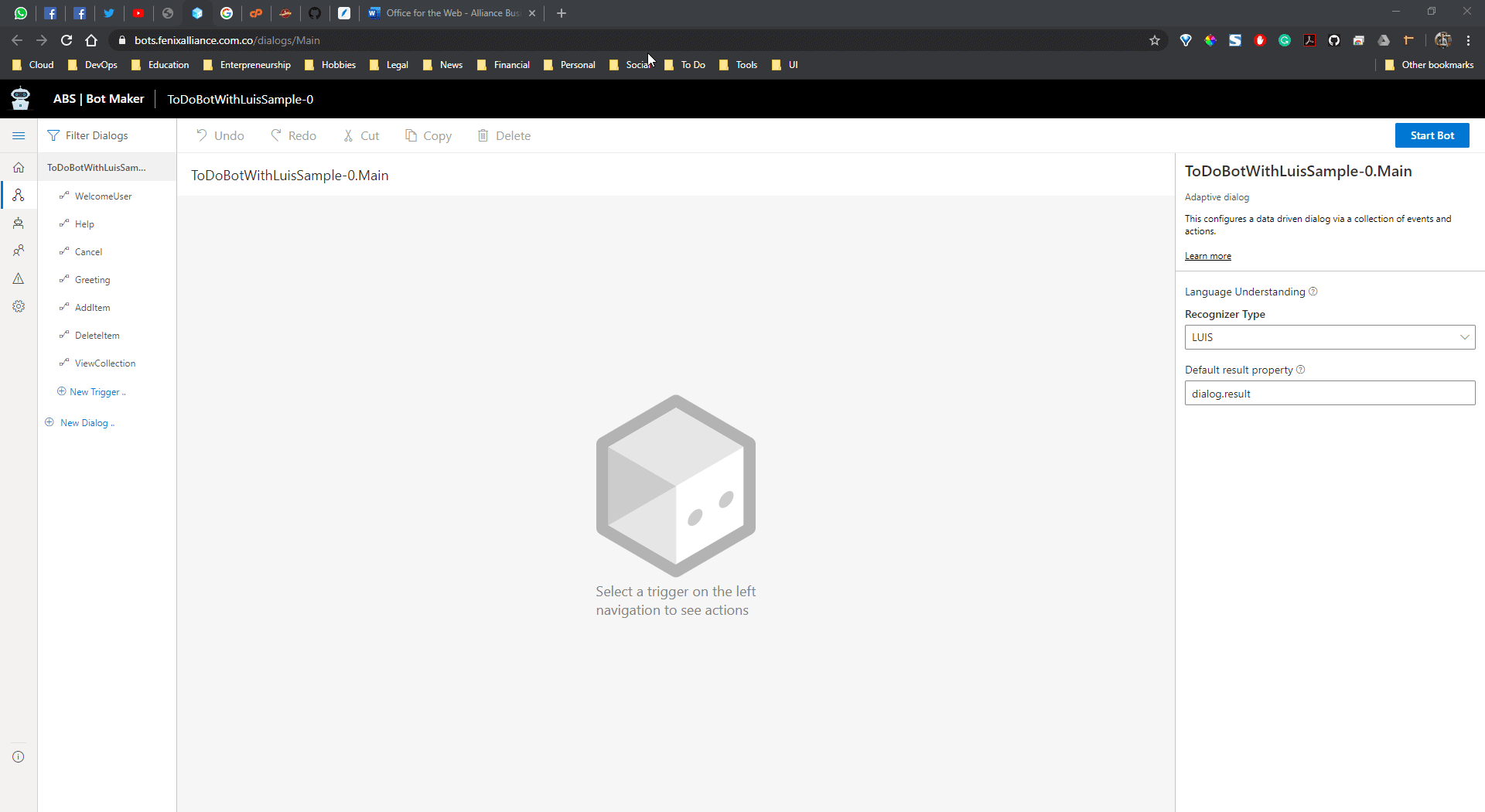
Task: Open the hamburger menu in left sidebar
Action: coord(19,135)
